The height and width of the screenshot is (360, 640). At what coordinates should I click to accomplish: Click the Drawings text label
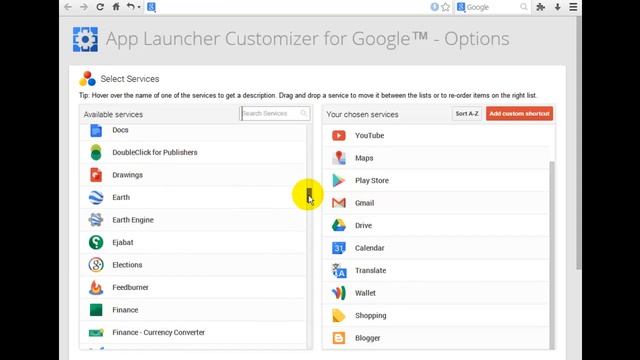(127, 175)
